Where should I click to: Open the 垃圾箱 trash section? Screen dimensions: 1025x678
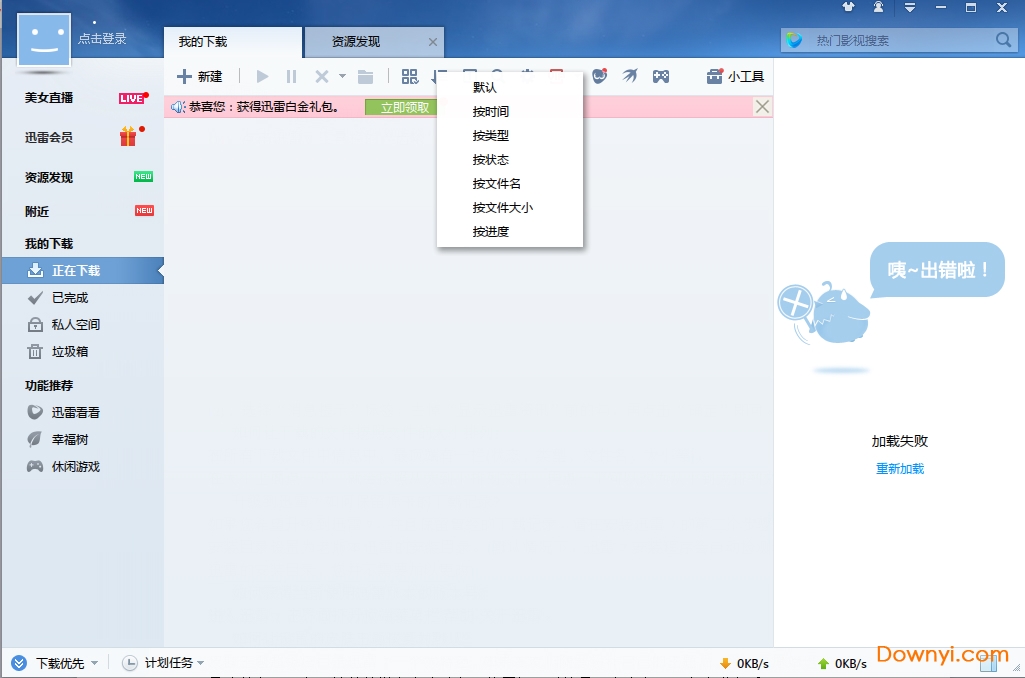click(62, 351)
